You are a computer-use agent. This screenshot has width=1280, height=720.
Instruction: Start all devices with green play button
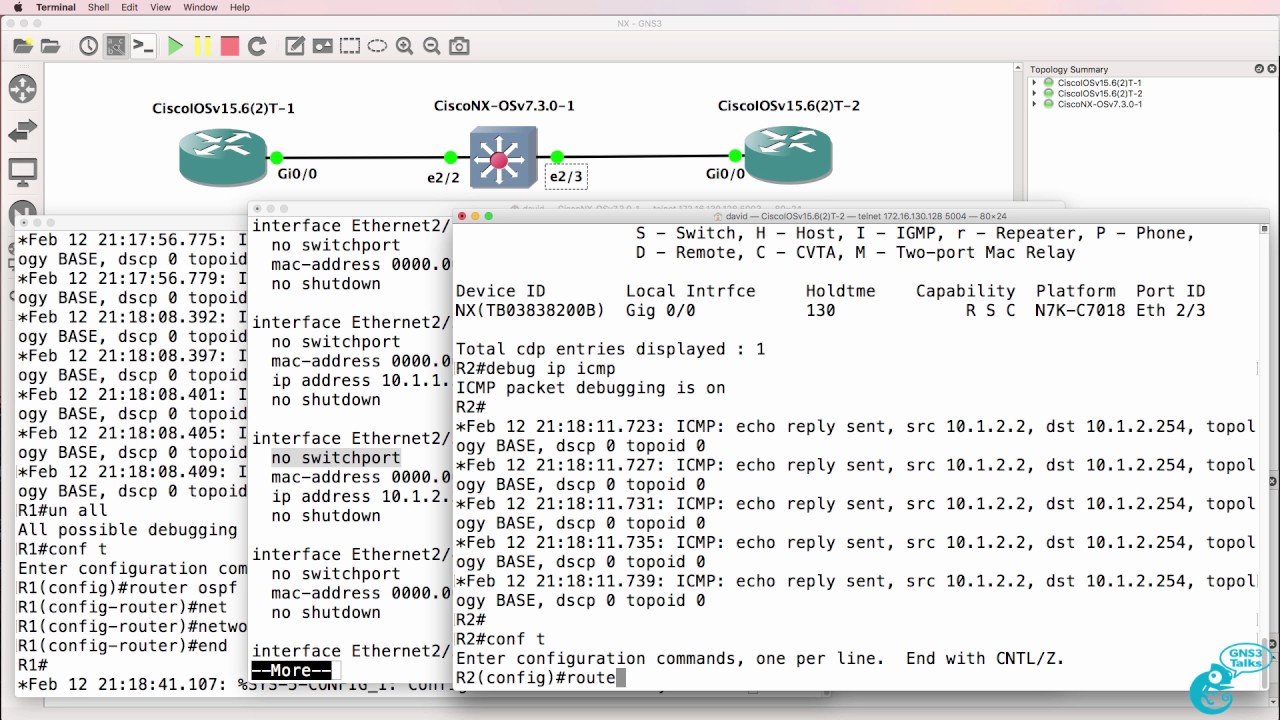tap(176, 46)
